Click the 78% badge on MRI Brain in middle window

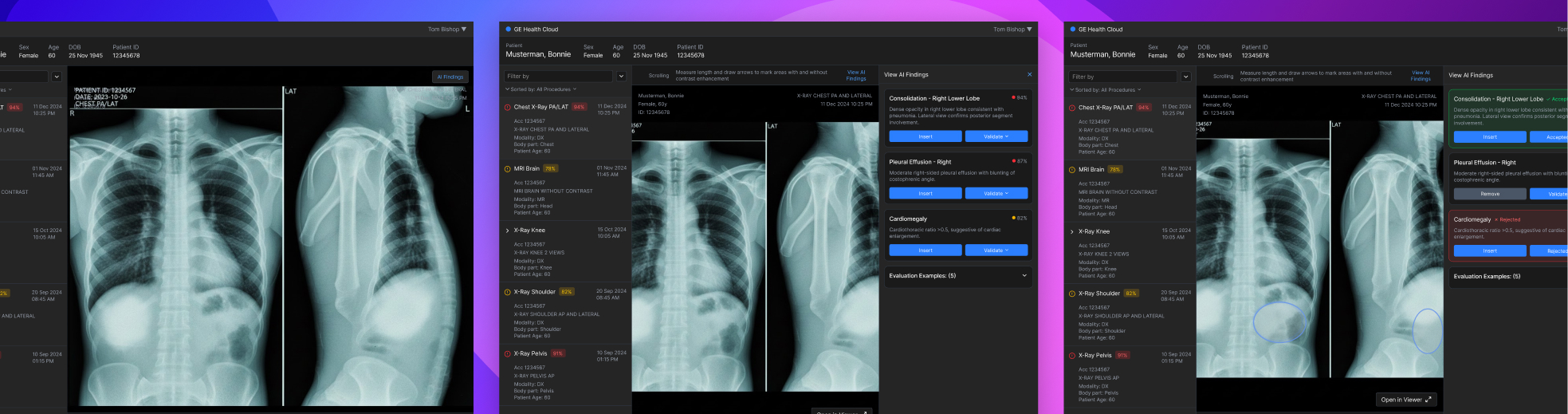tap(550, 169)
